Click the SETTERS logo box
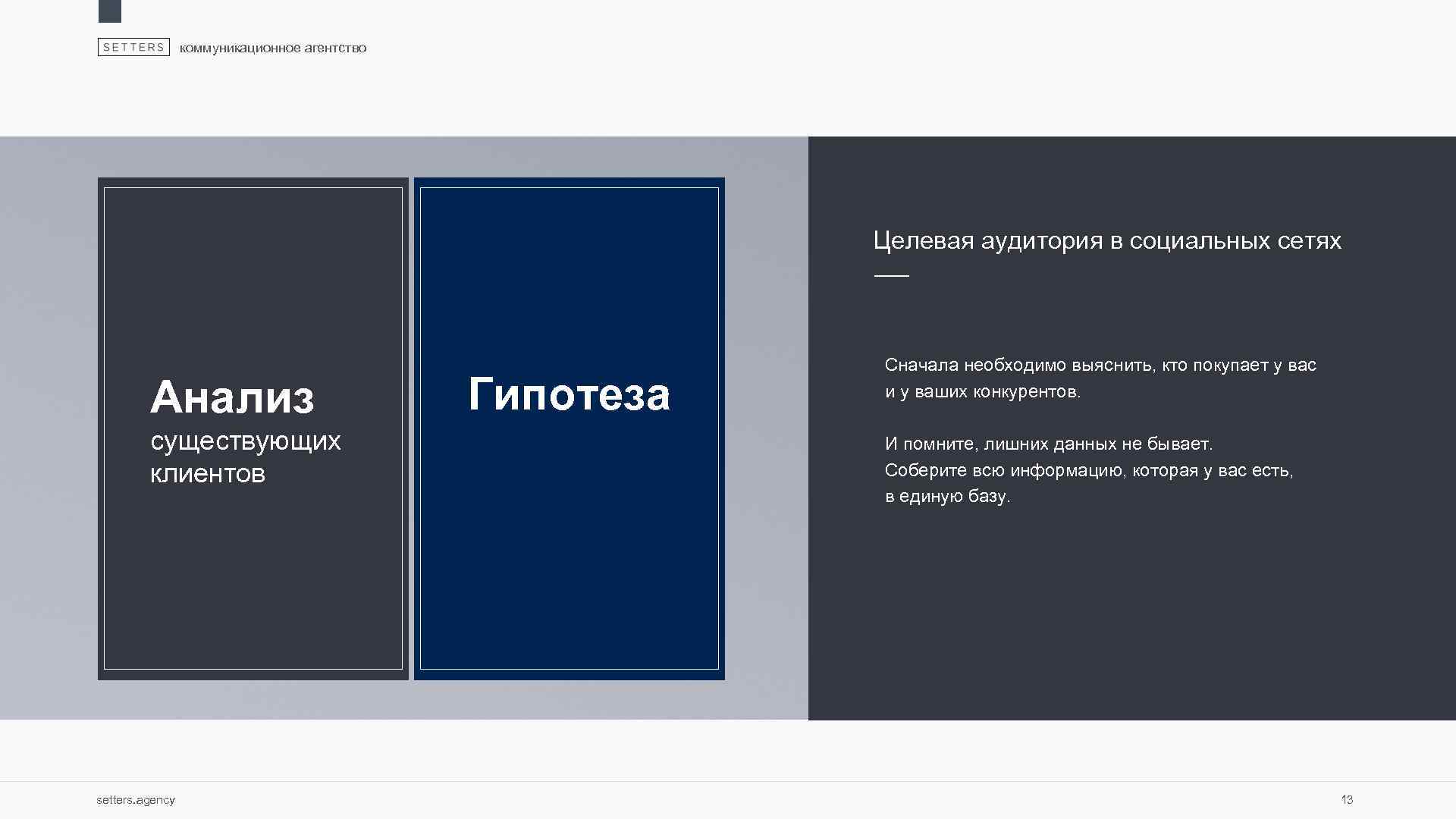Image resolution: width=1456 pixels, height=819 pixels. point(133,47)
